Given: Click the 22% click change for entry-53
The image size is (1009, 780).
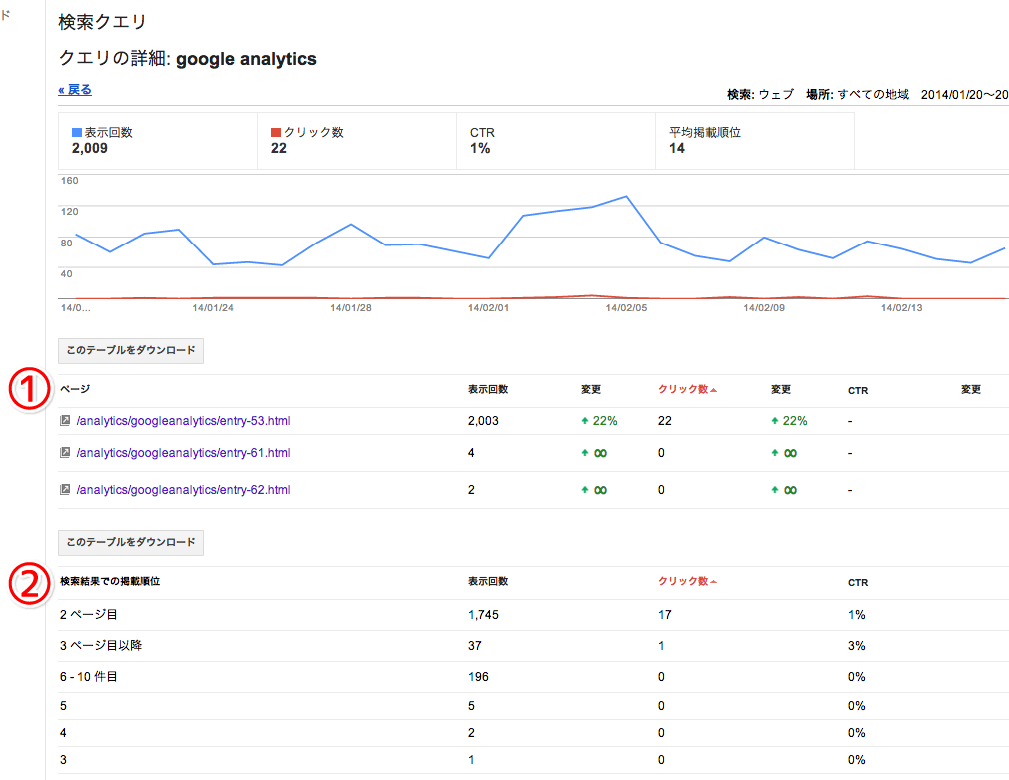Looking at the screenshot, I should [x=789, y=421].
